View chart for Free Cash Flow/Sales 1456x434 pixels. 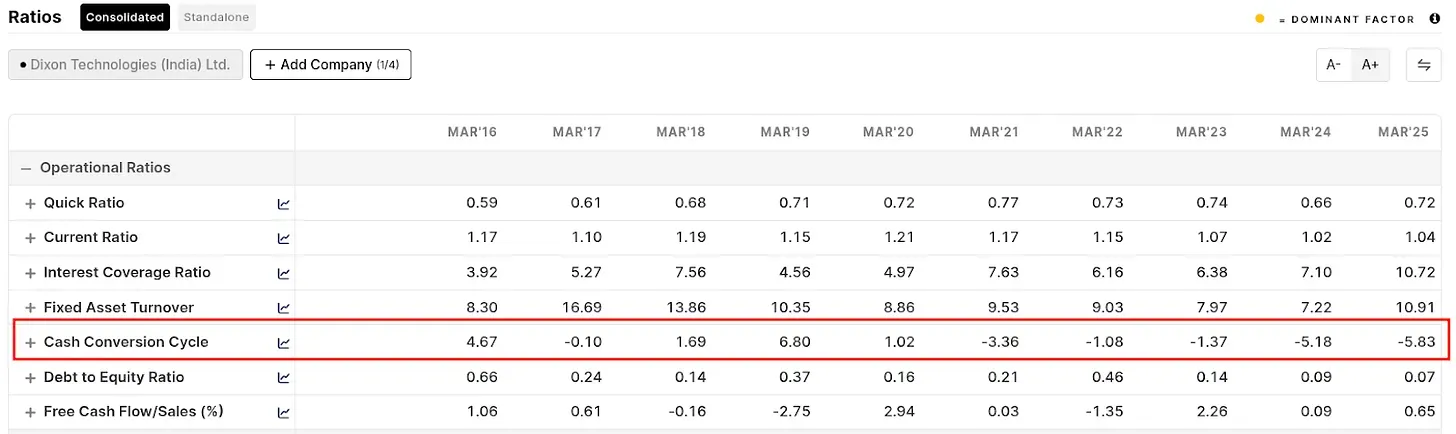284,412
